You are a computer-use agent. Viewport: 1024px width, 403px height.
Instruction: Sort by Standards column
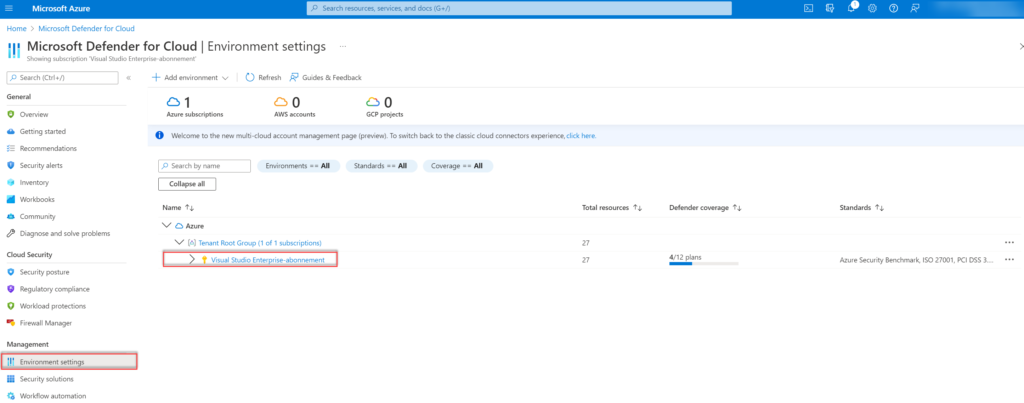click(861, 208)
